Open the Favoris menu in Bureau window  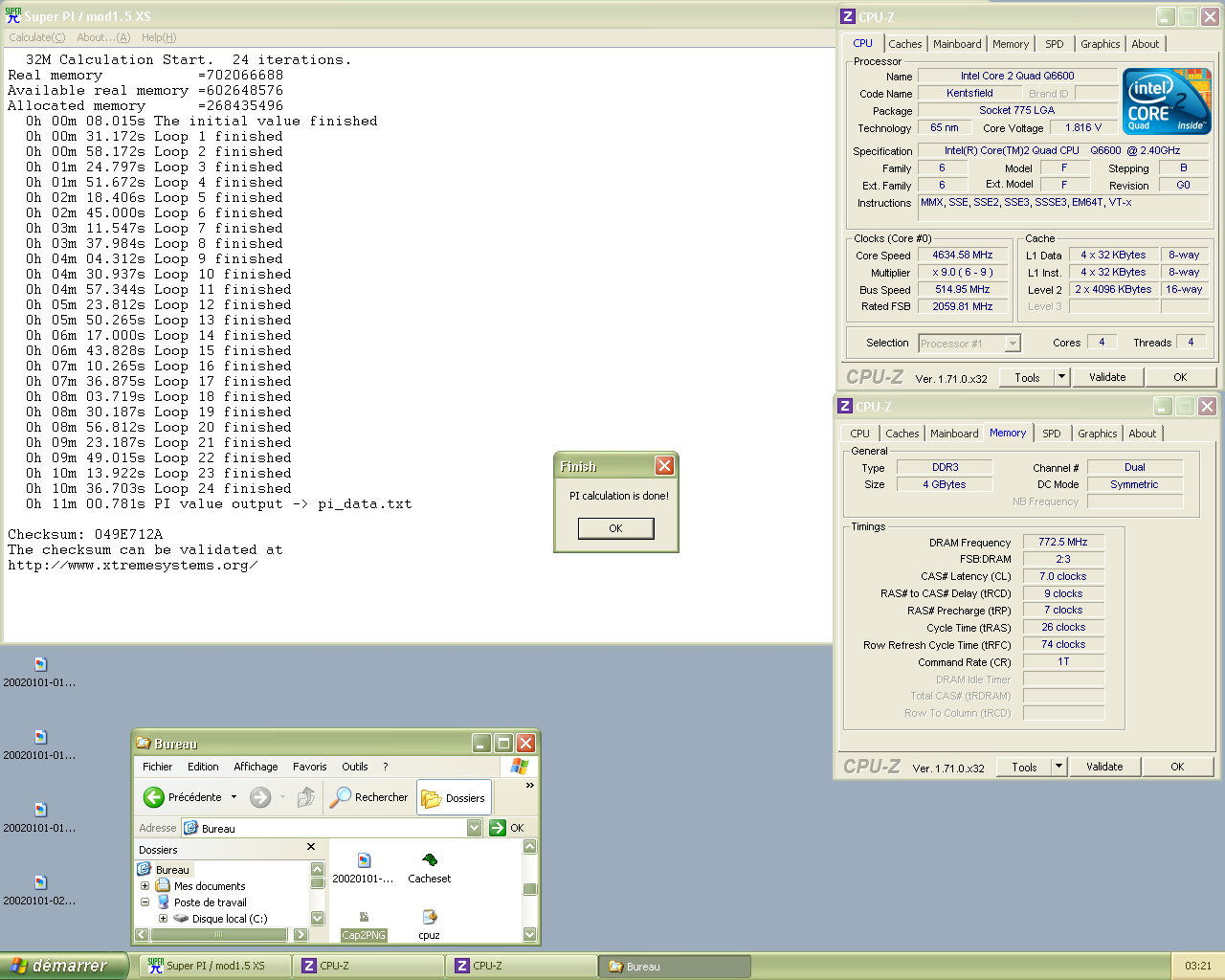point(309,767)
